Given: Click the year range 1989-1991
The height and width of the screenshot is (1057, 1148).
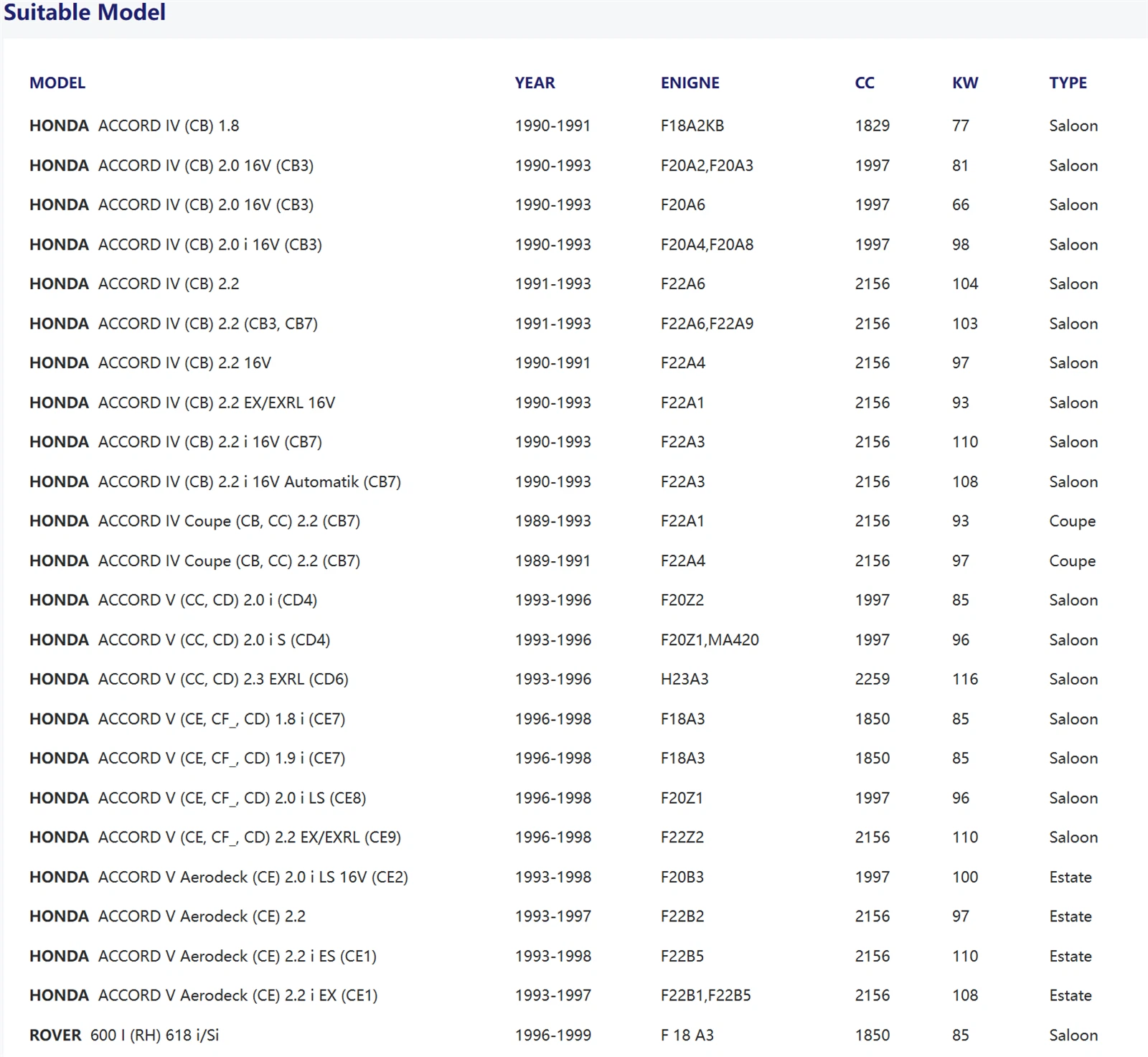Looking at the screenshot, I should click(552, 560).
